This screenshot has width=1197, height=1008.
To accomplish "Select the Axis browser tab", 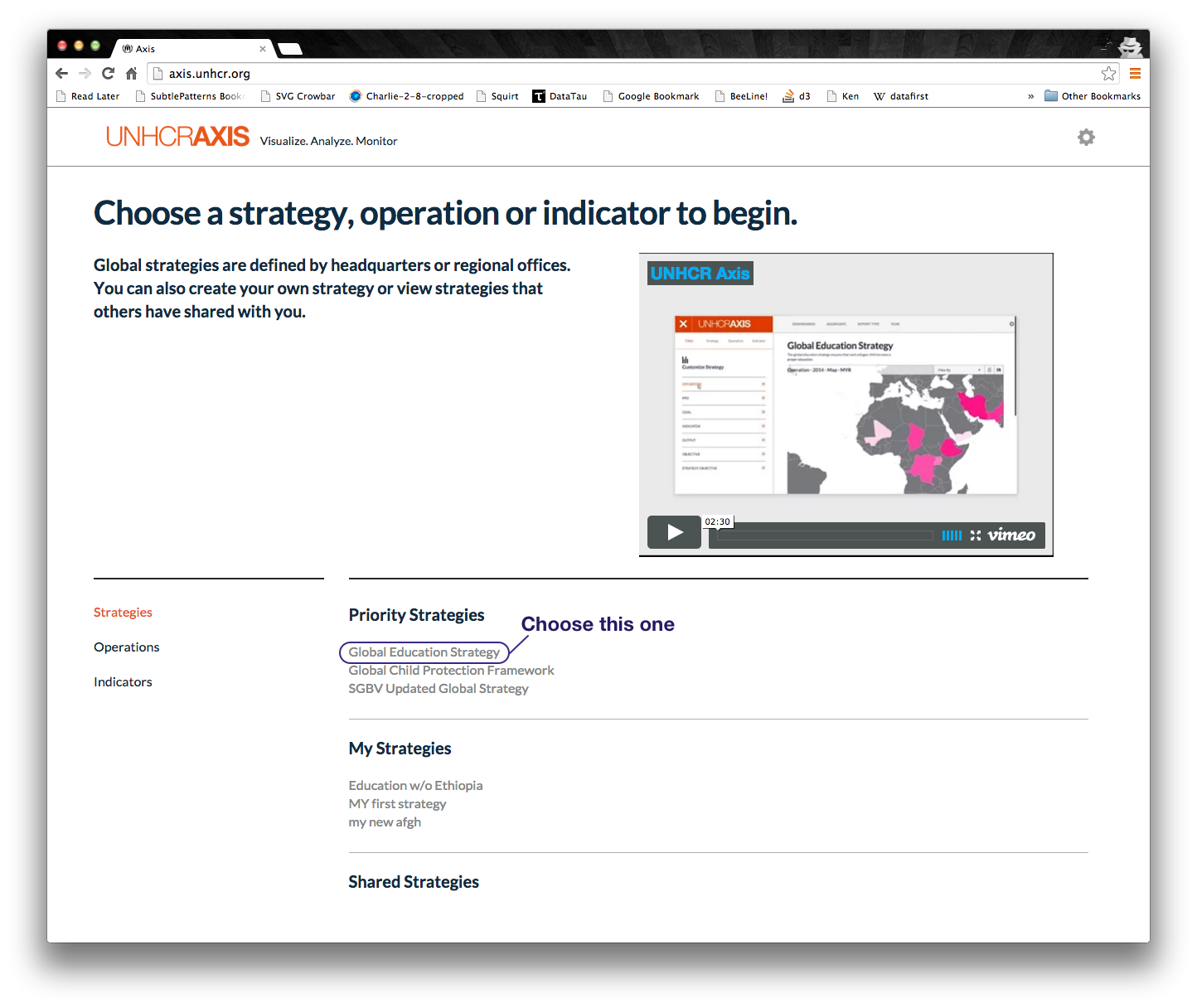I will pyautogui.click(x=193, y=49).
